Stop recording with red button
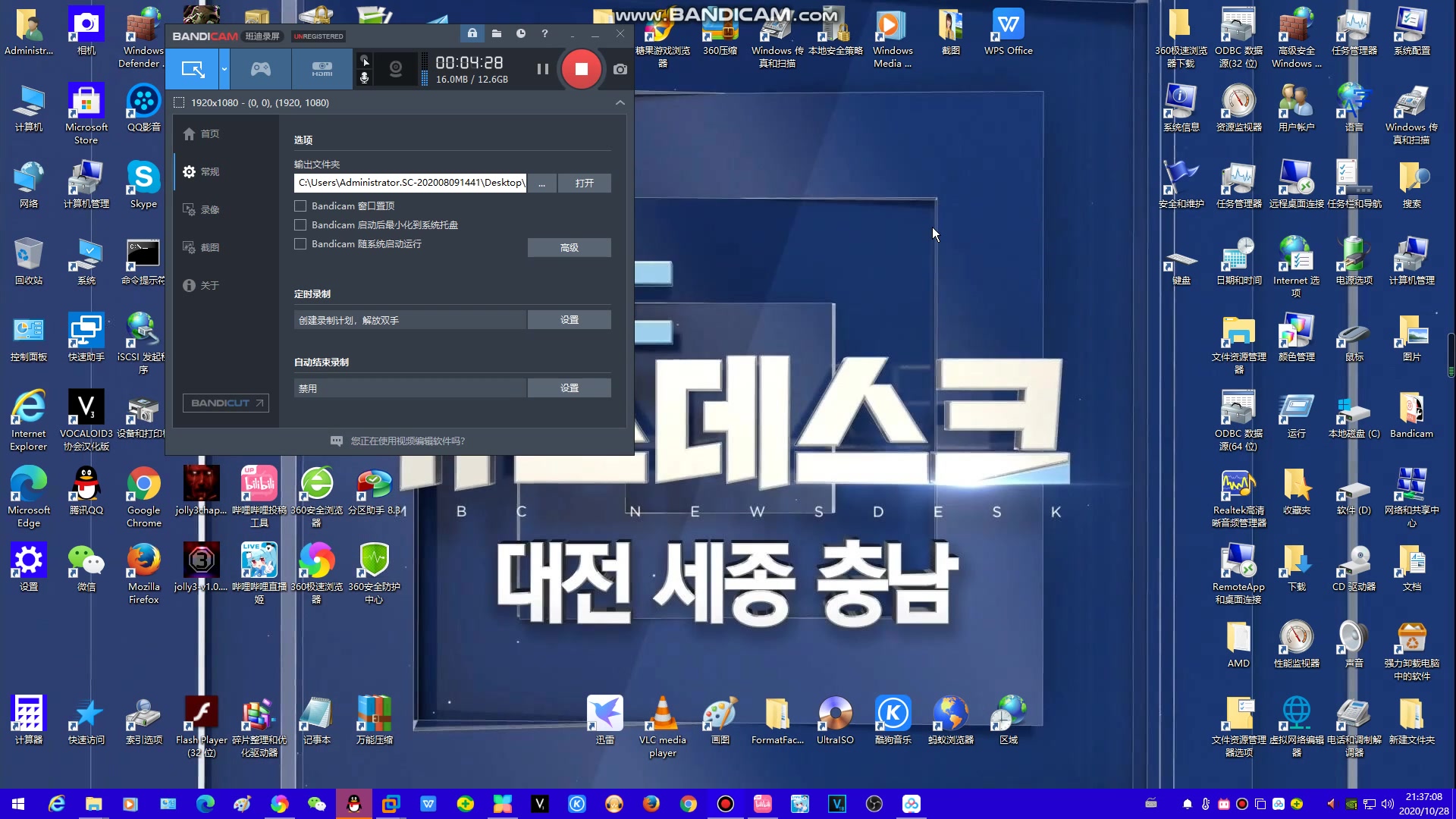This screenshot has height=819, width=1456. [582, 70]
